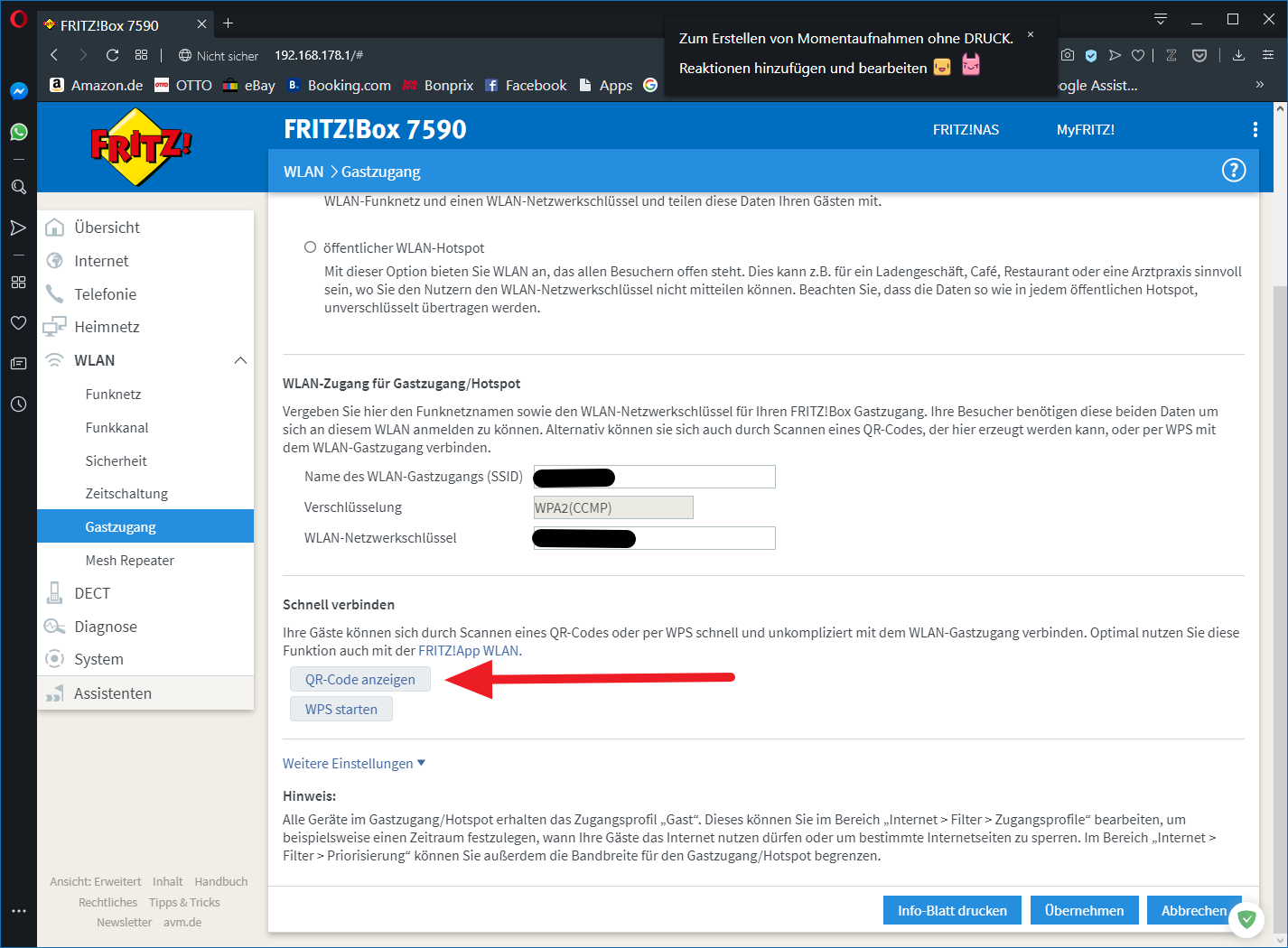
Task: Open history clock icon in sidebar
Action: [18, 404]
